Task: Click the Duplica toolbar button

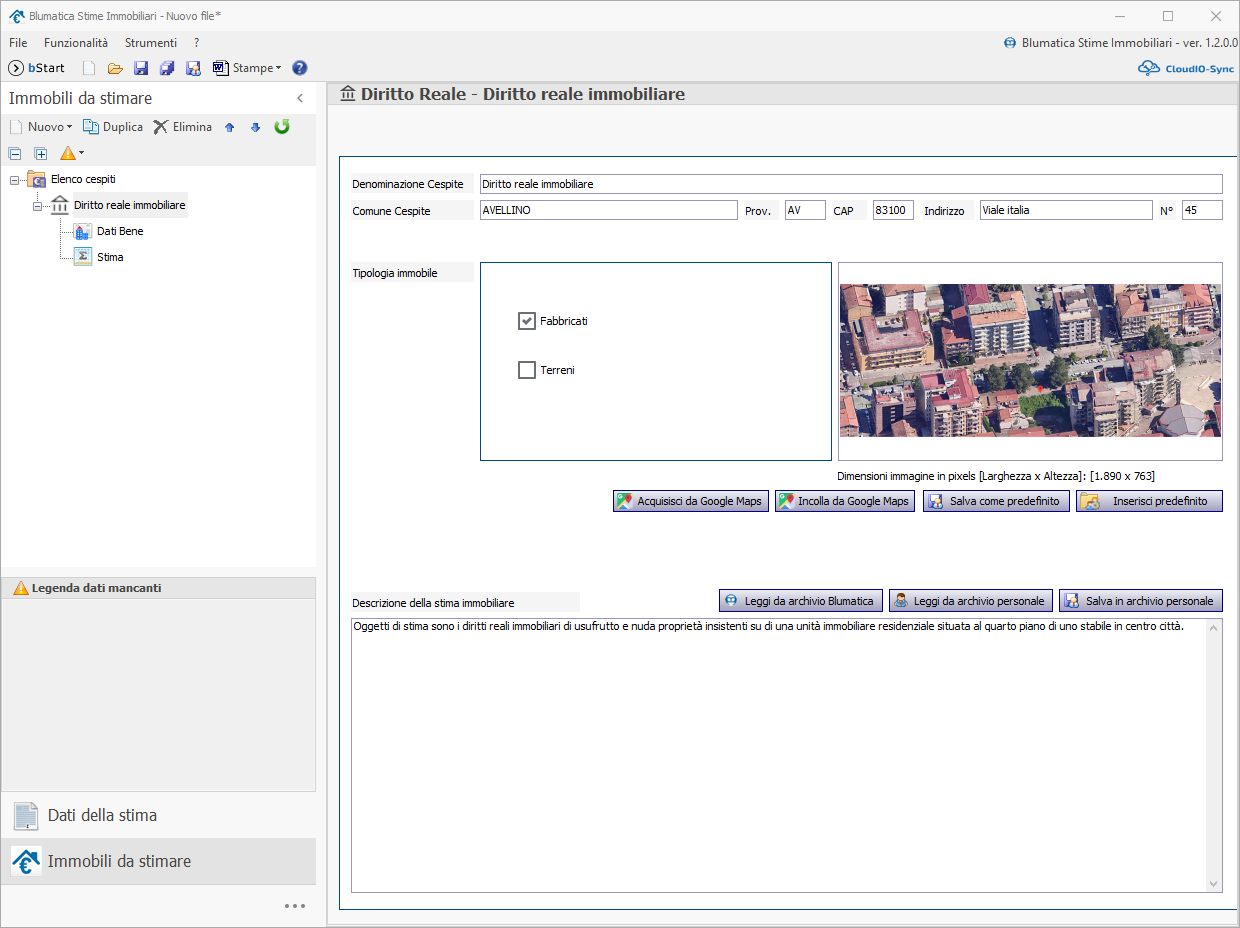Action: 112,127
